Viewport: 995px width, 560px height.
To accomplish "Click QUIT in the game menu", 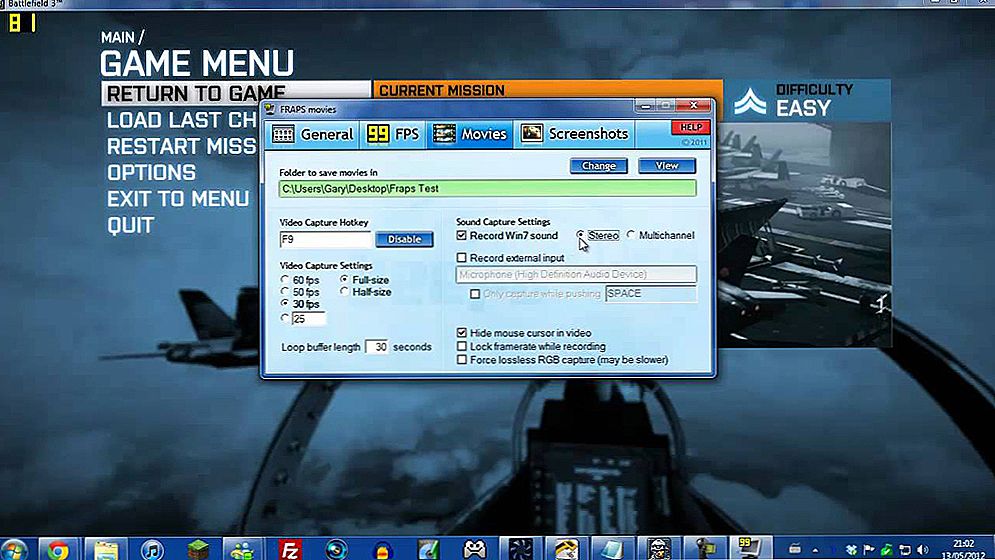I will pos(131,225).
